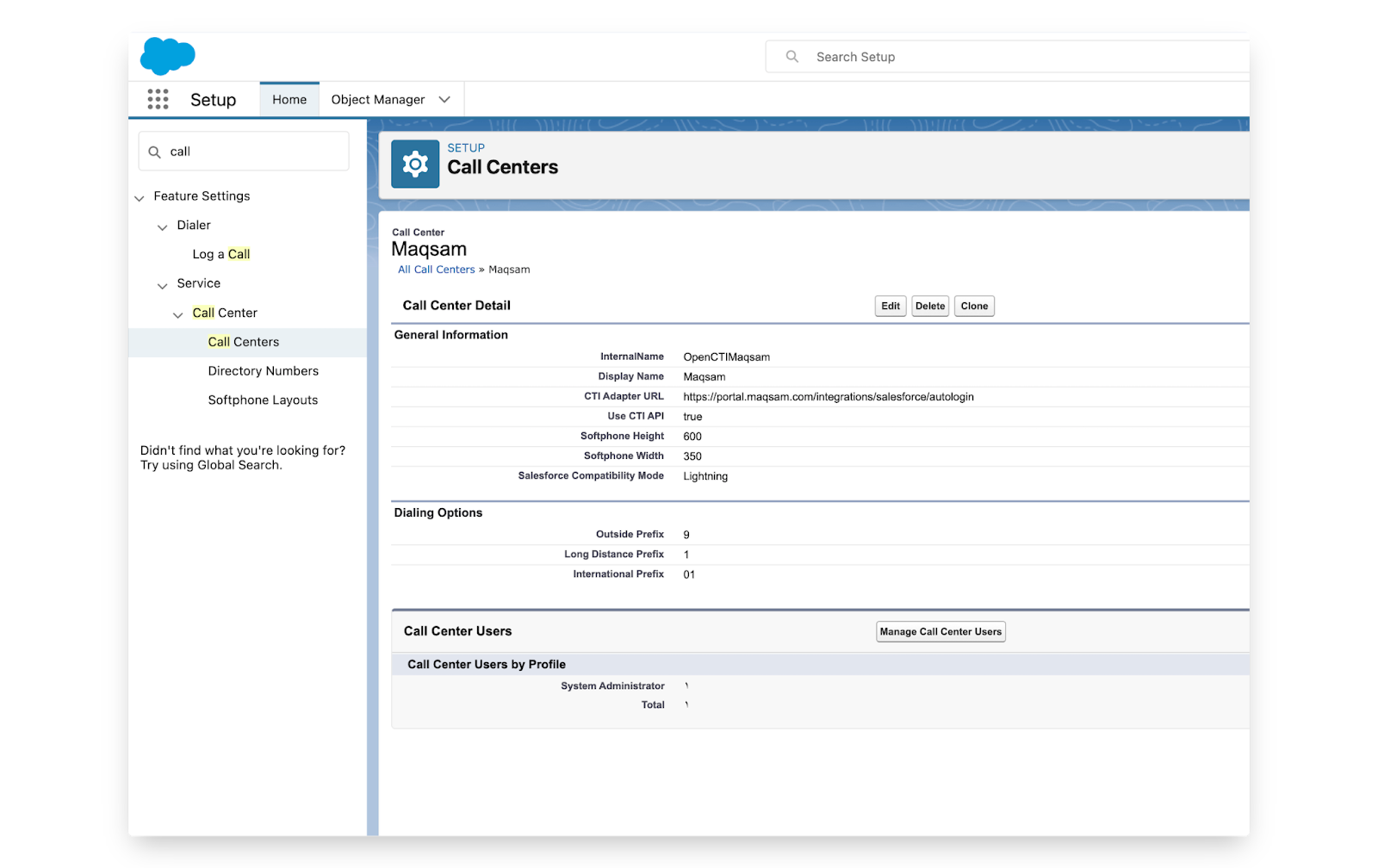
Task: Open the Object Manager tab
Action: (378, 100)
